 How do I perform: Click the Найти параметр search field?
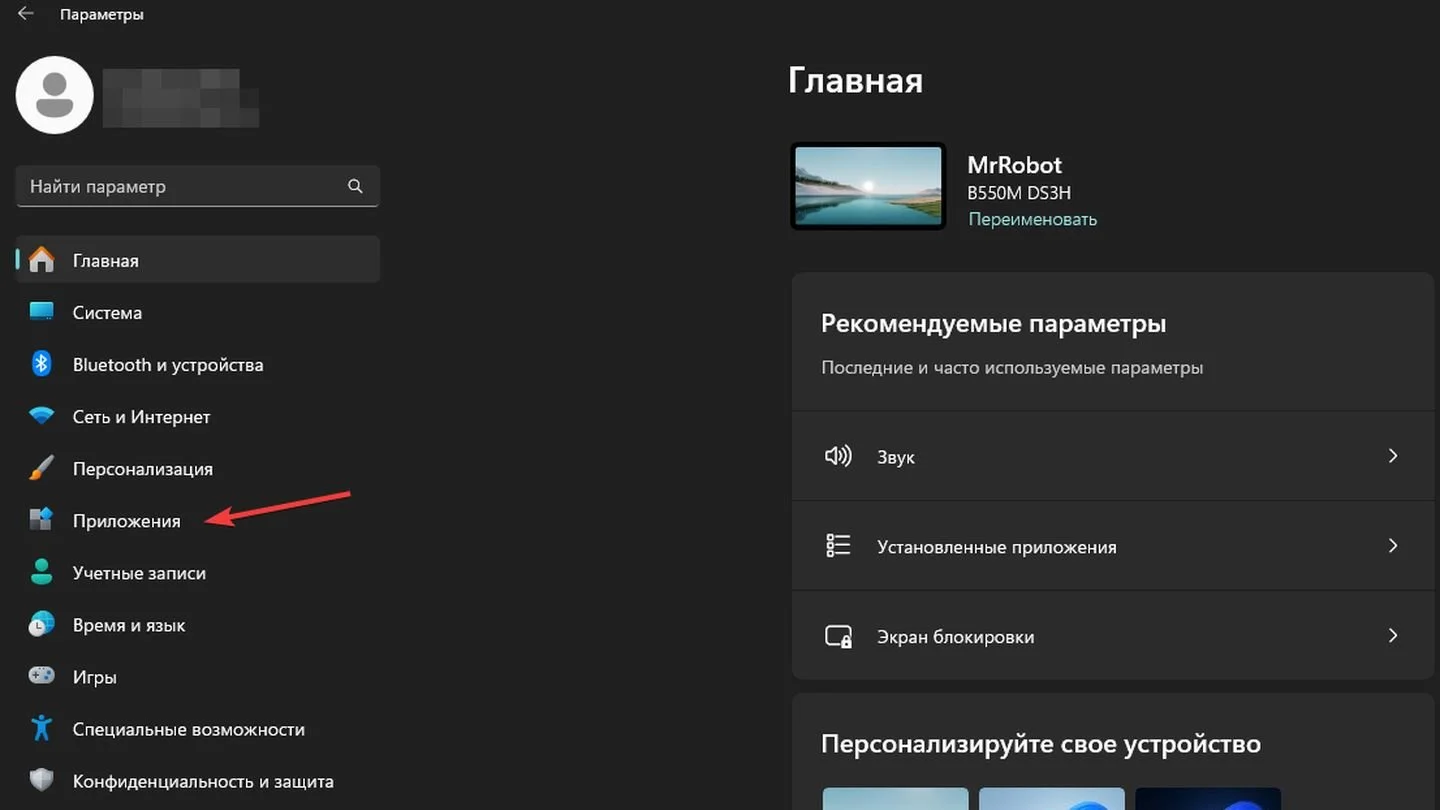coord(198,186)
